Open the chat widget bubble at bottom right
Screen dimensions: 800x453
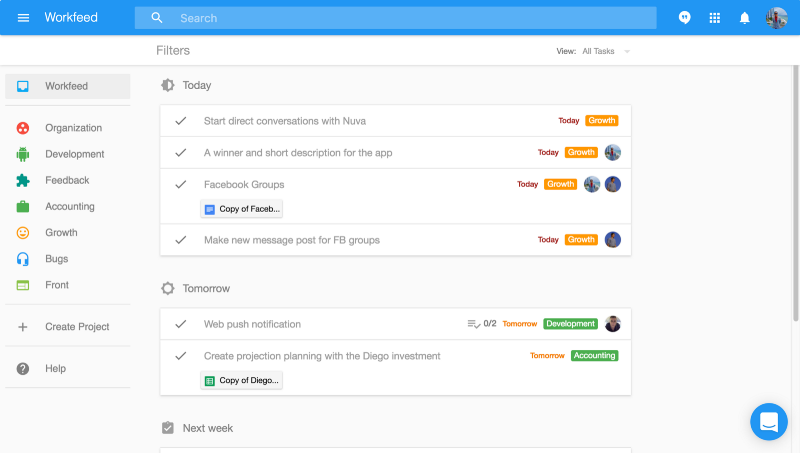pos(768,422)
